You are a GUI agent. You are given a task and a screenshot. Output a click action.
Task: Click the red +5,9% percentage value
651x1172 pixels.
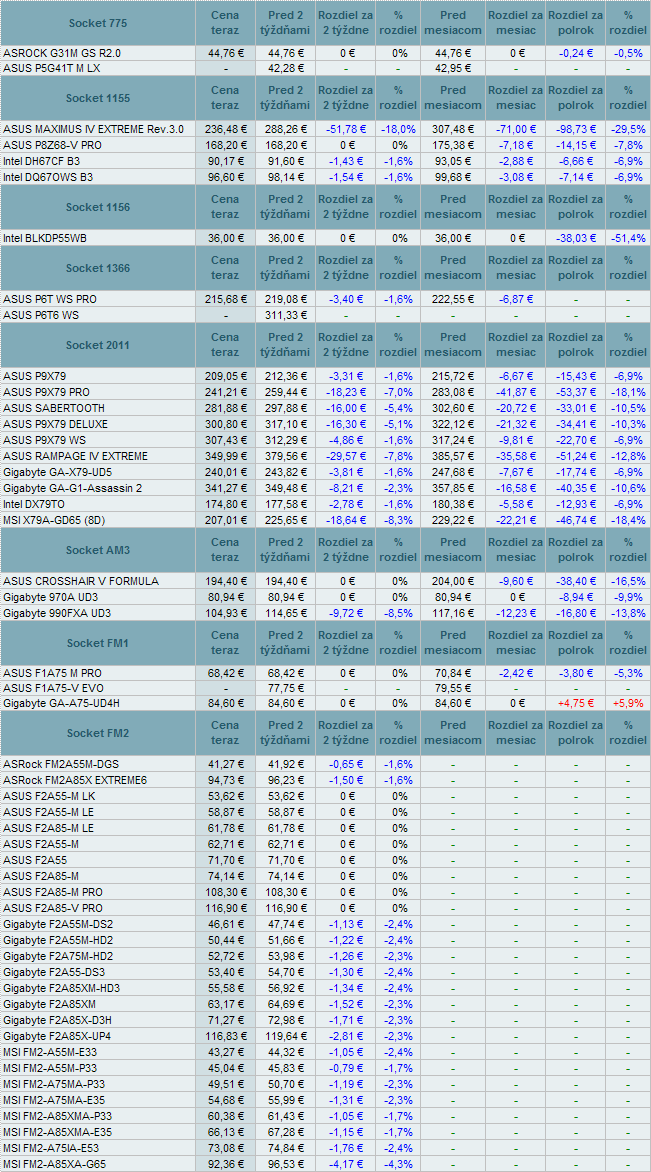coord(628,703)
